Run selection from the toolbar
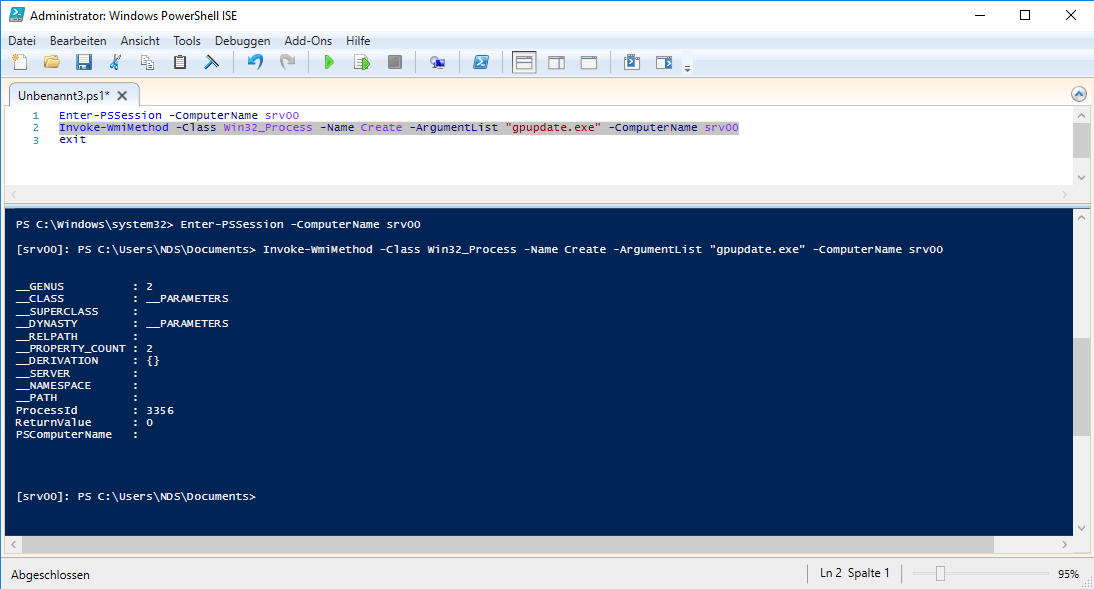This screenshot has width=1094, height=589. 362,63
